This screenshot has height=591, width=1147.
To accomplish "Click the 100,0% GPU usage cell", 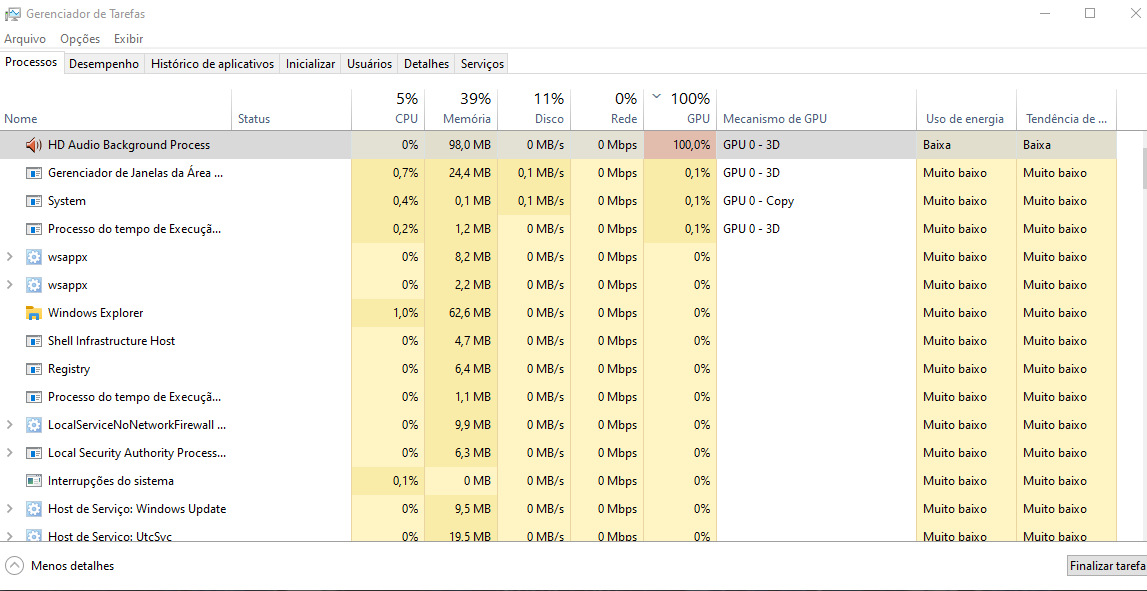I will click(x=680, y=145).
